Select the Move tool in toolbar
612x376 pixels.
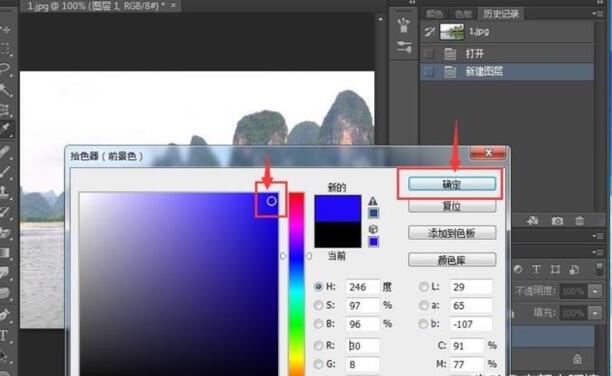[5, 29]
